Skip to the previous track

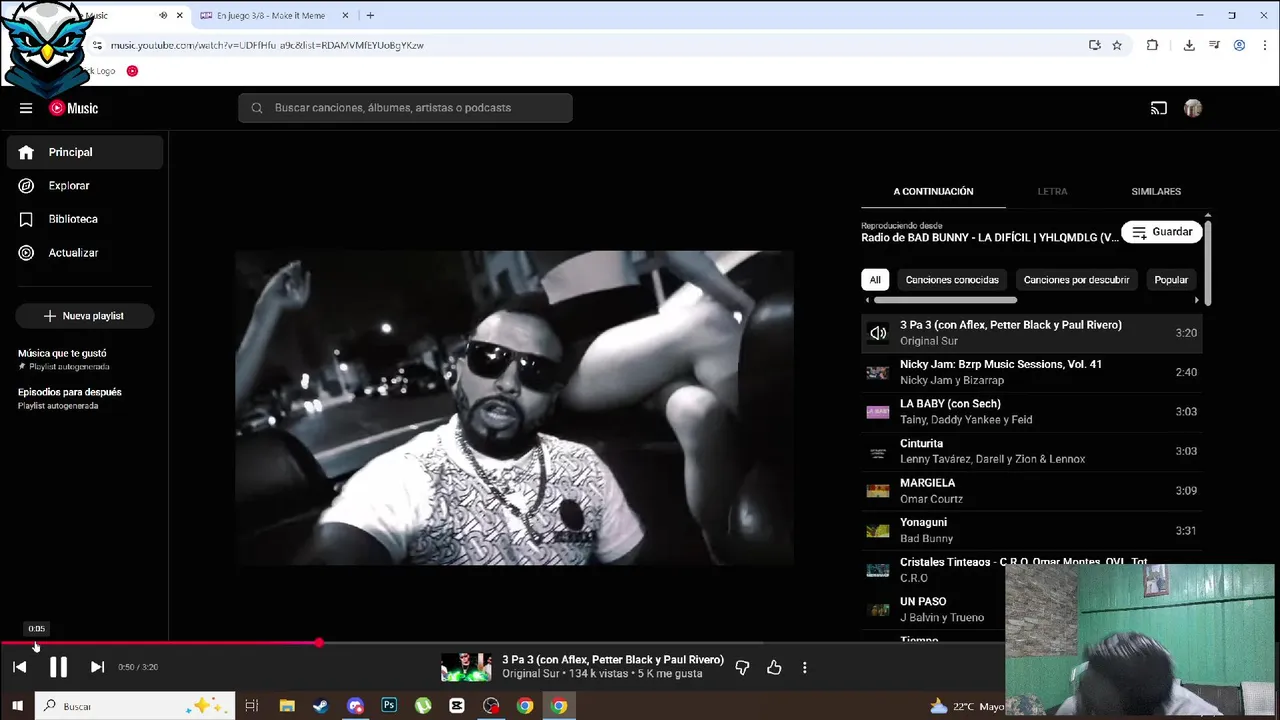pos(20,667)
